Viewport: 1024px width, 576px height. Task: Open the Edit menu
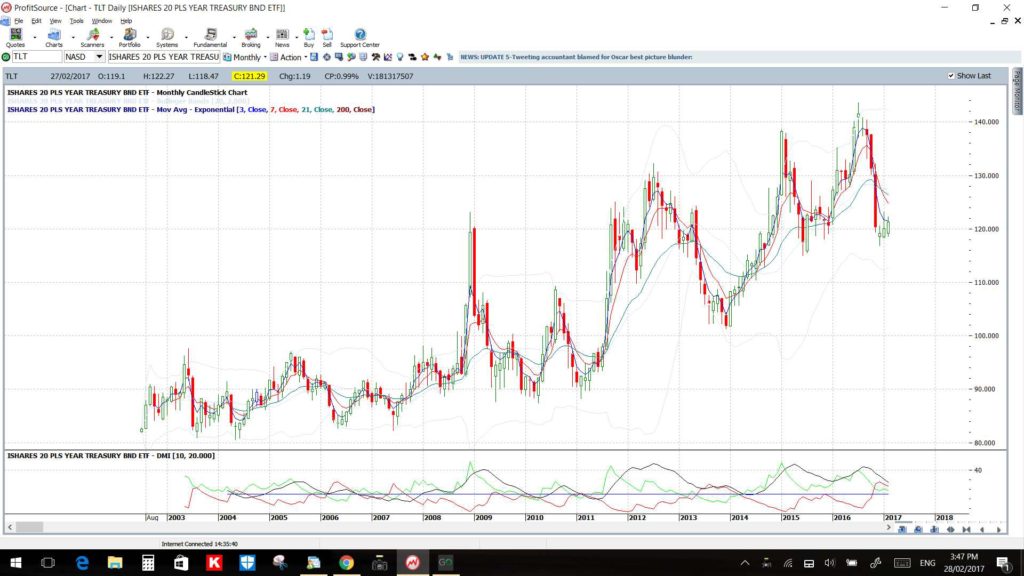(36, 21)
